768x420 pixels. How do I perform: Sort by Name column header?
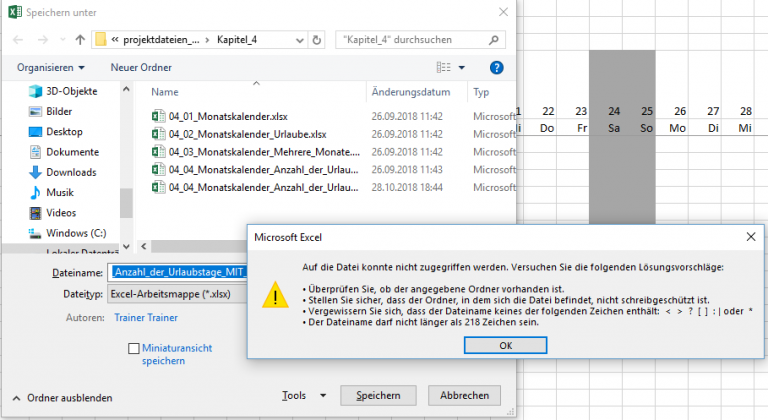(x=165, y=92)
